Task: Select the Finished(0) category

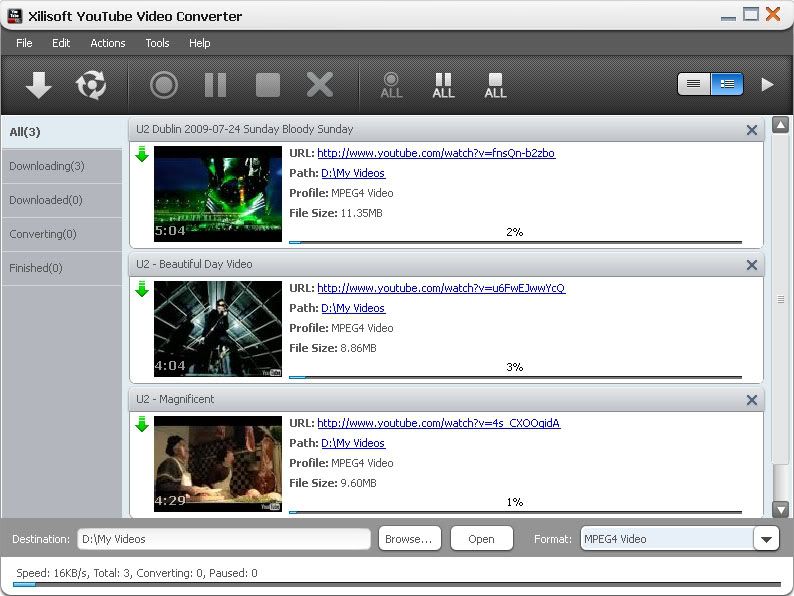Action: [62, 268]
